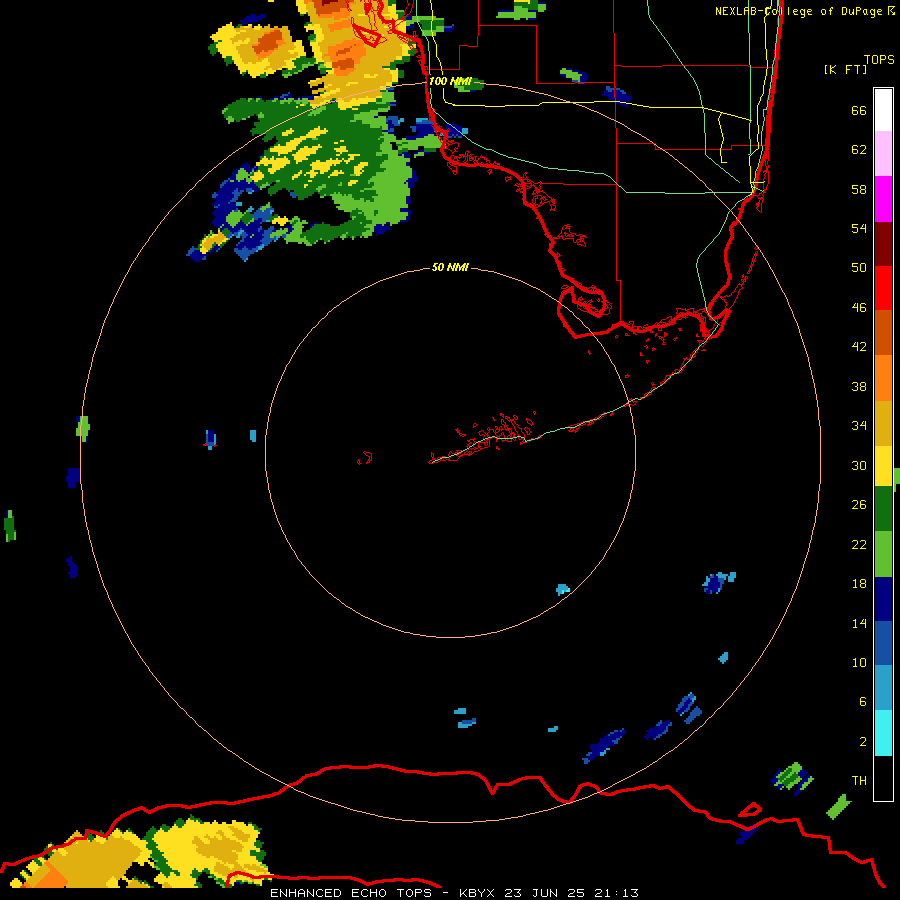
Task: Click the light pink 62 kft legend swatch
Action: coord(883,154)
